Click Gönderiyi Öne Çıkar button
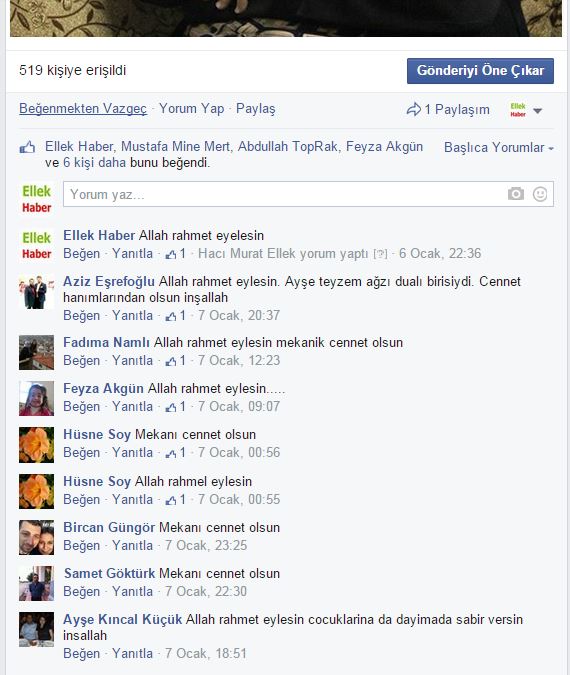The height and width of the screenshot is (675, 570). click(x=480, y=71)
